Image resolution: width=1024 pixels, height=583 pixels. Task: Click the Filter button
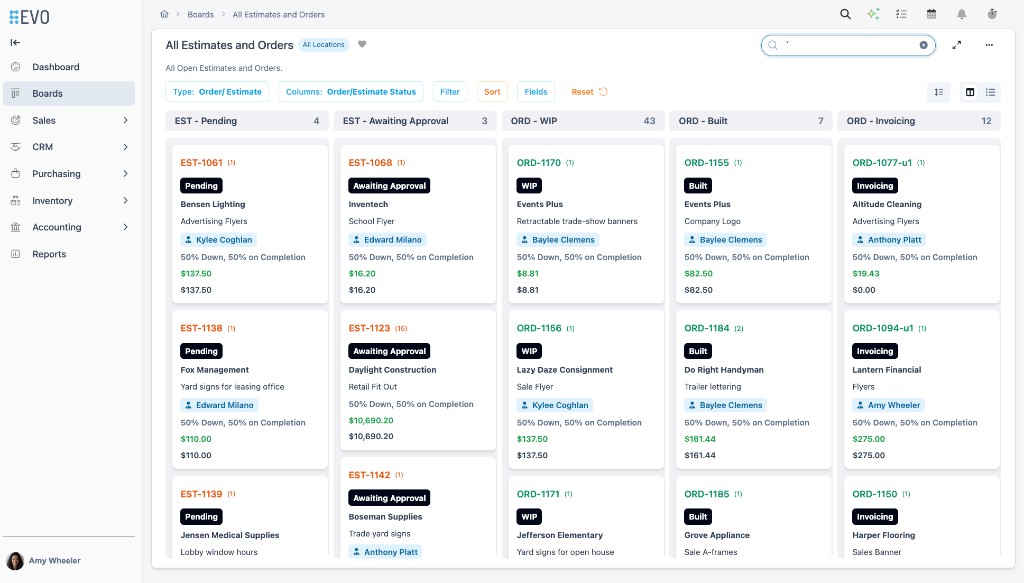(x=450, y=92)
